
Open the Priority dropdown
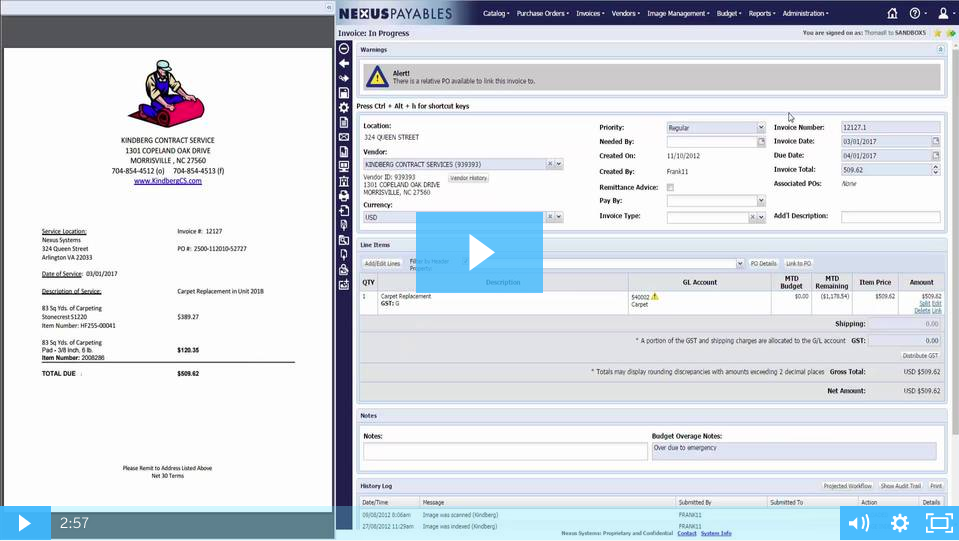(x=761, y=128)
